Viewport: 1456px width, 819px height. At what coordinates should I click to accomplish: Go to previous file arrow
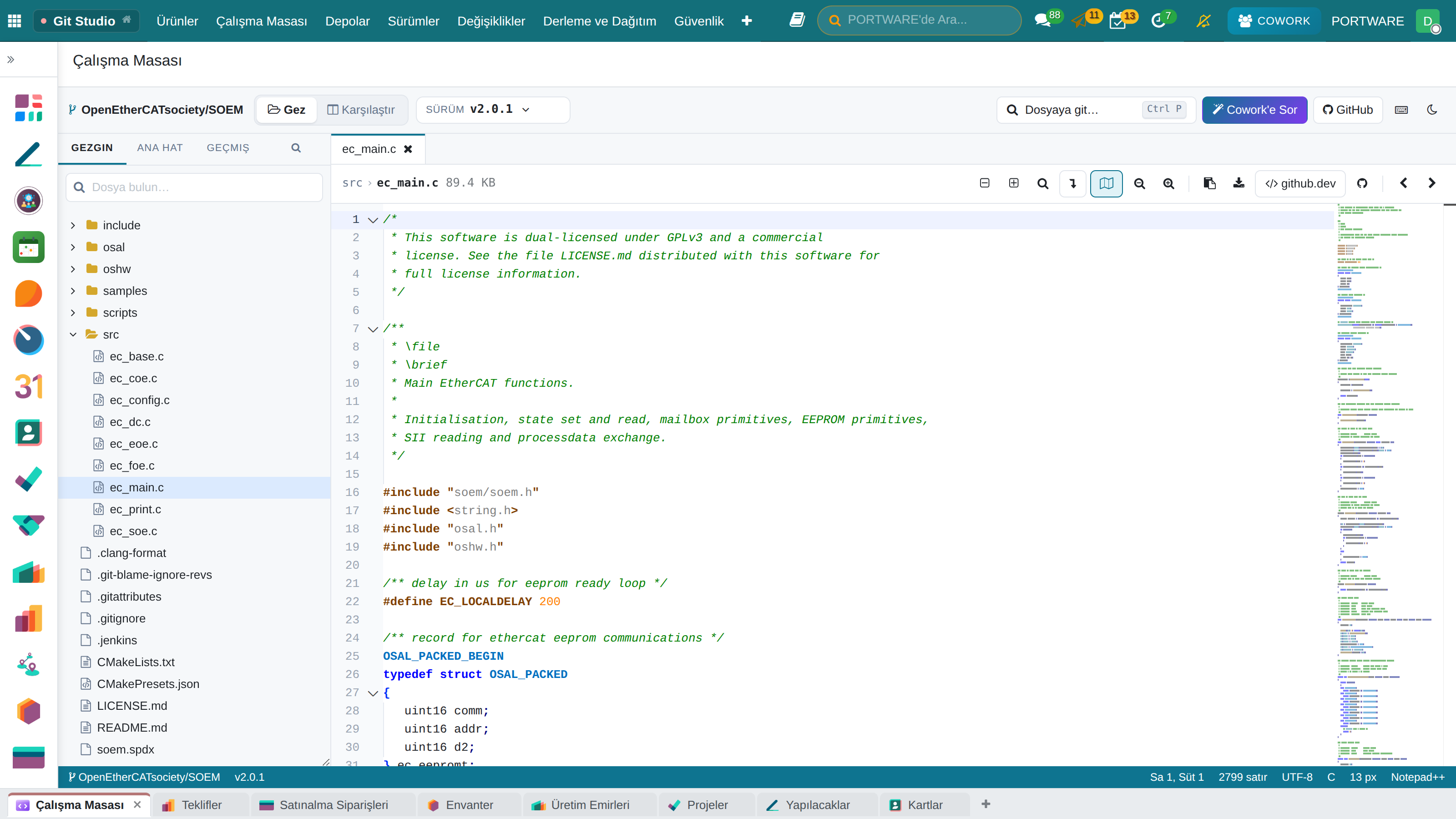(x=1403, y=183)
